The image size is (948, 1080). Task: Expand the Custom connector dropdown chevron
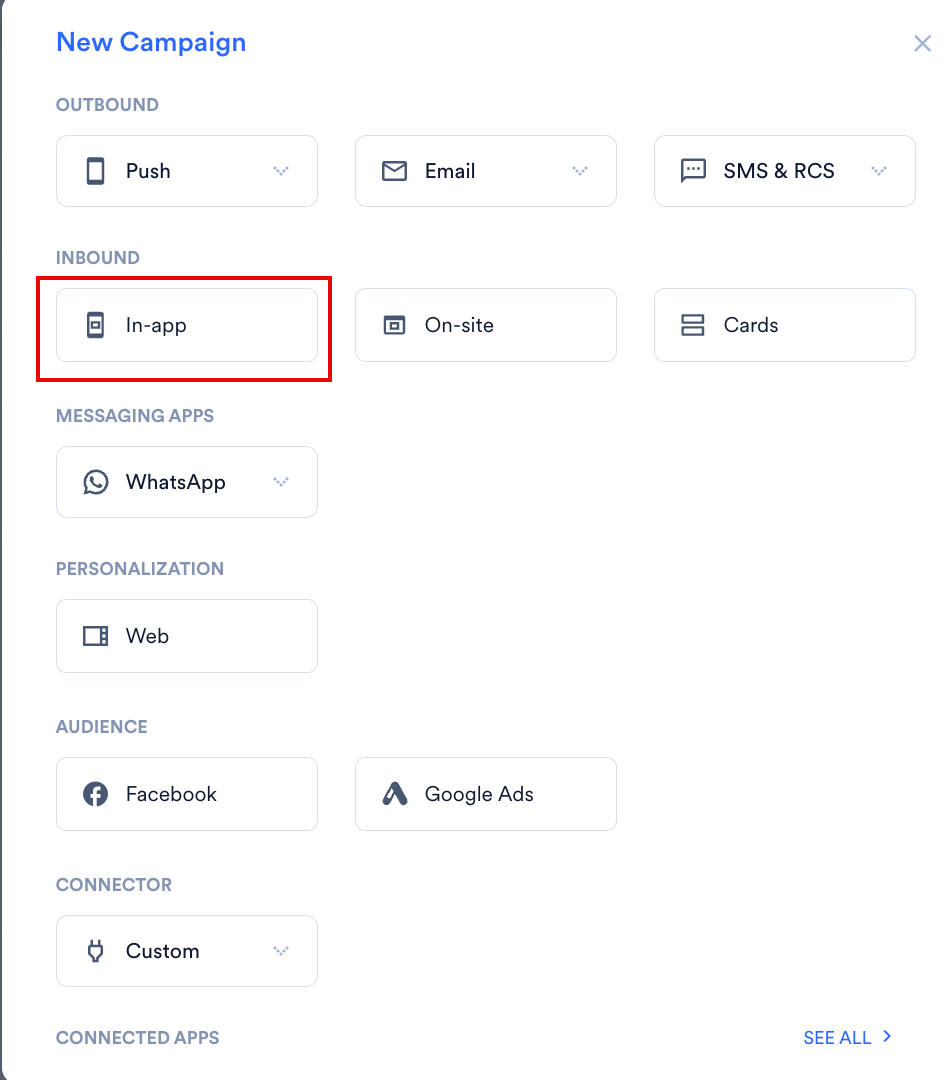(x=280, y=951)
